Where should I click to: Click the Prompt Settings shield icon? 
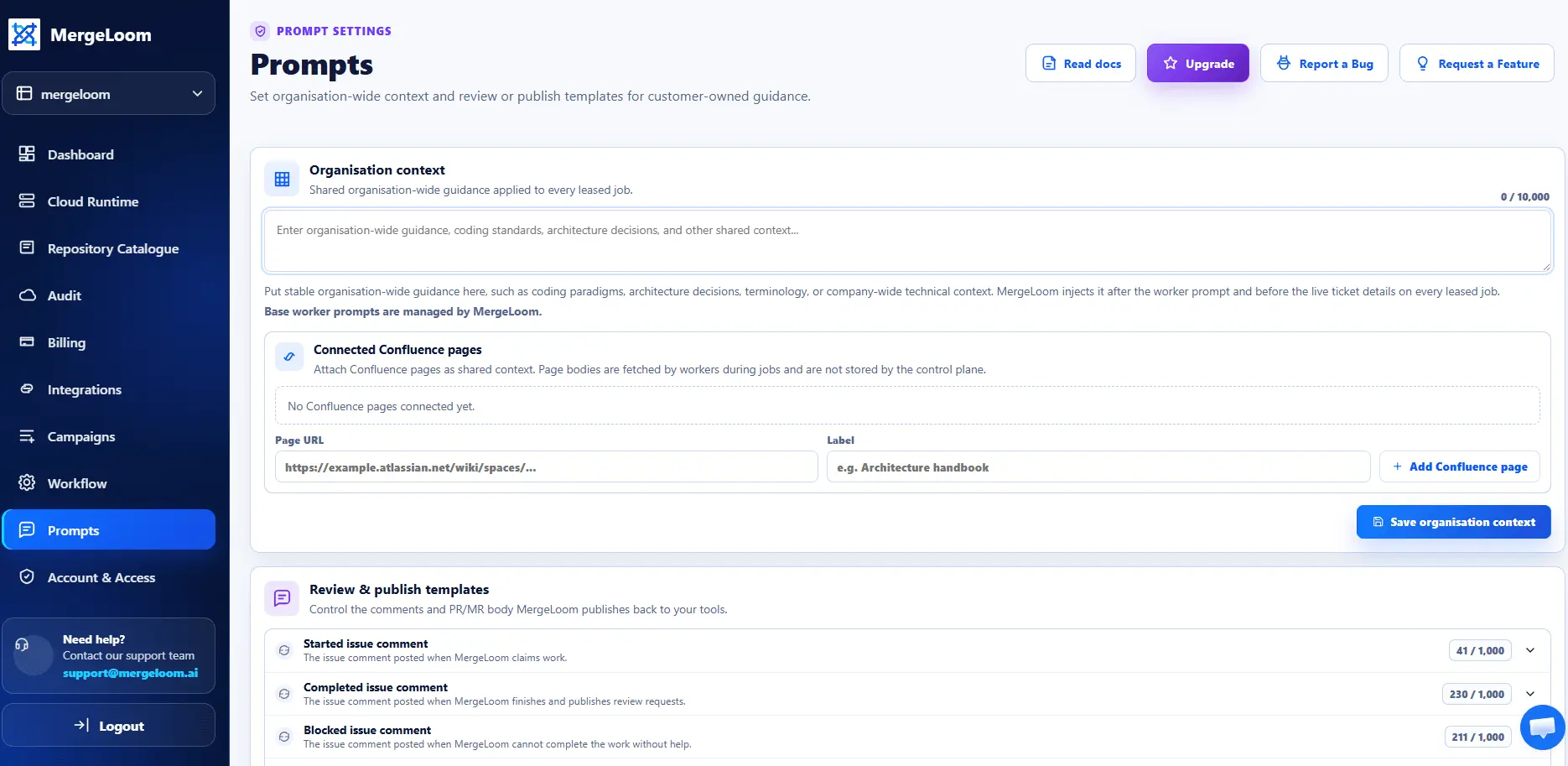pos(260,31)
